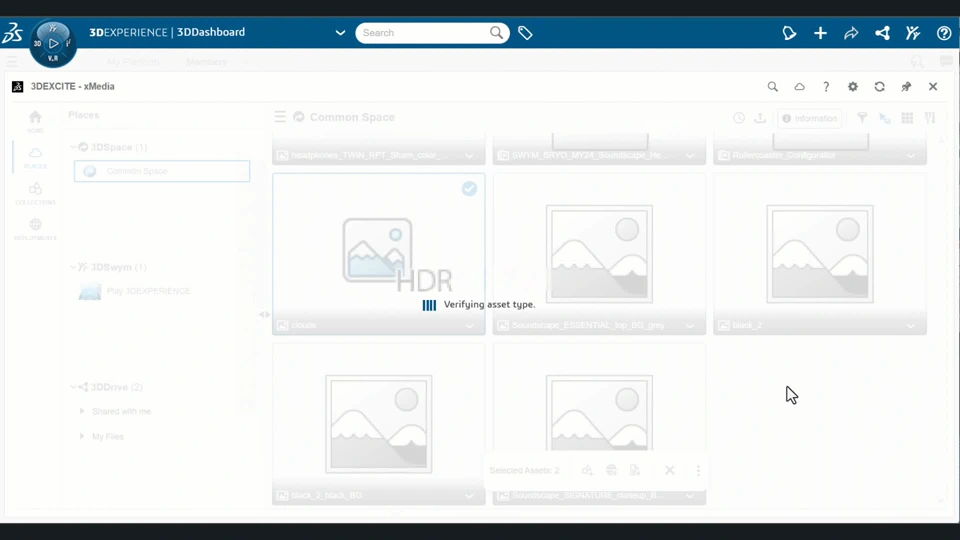The image size is (960, 540).
Task: Click the globe deploy icon in selection bar
Action: coord(611,470)
